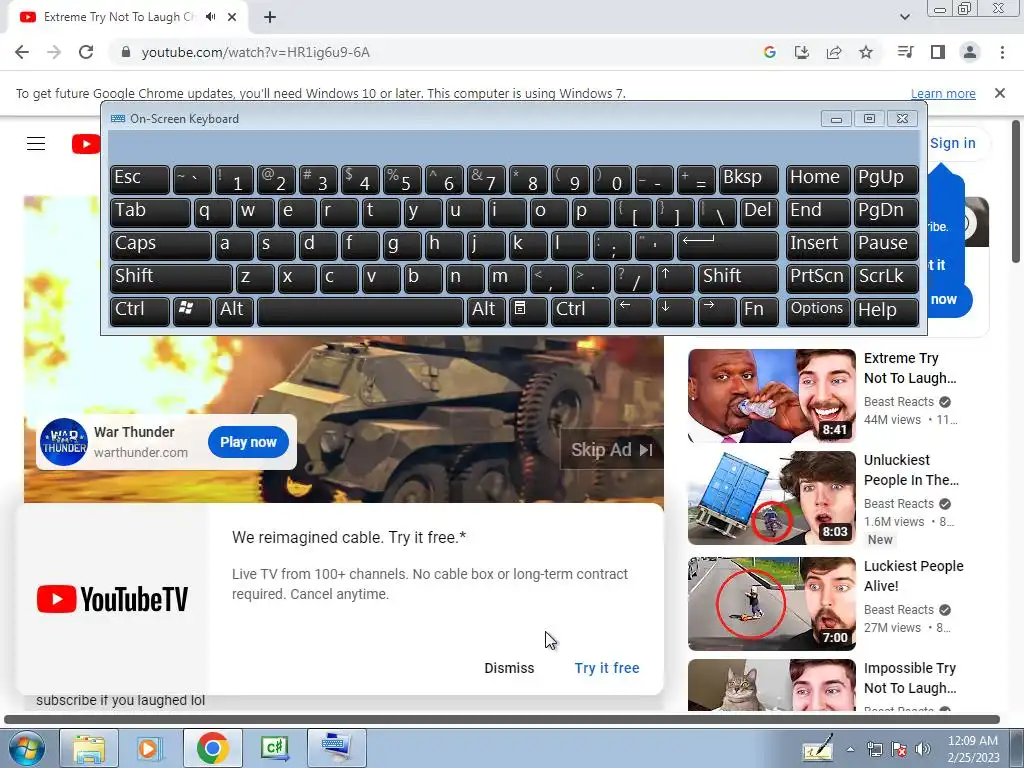Open the new tab plus button
The width and height of the screenshot is (1024, 768).
270,18
